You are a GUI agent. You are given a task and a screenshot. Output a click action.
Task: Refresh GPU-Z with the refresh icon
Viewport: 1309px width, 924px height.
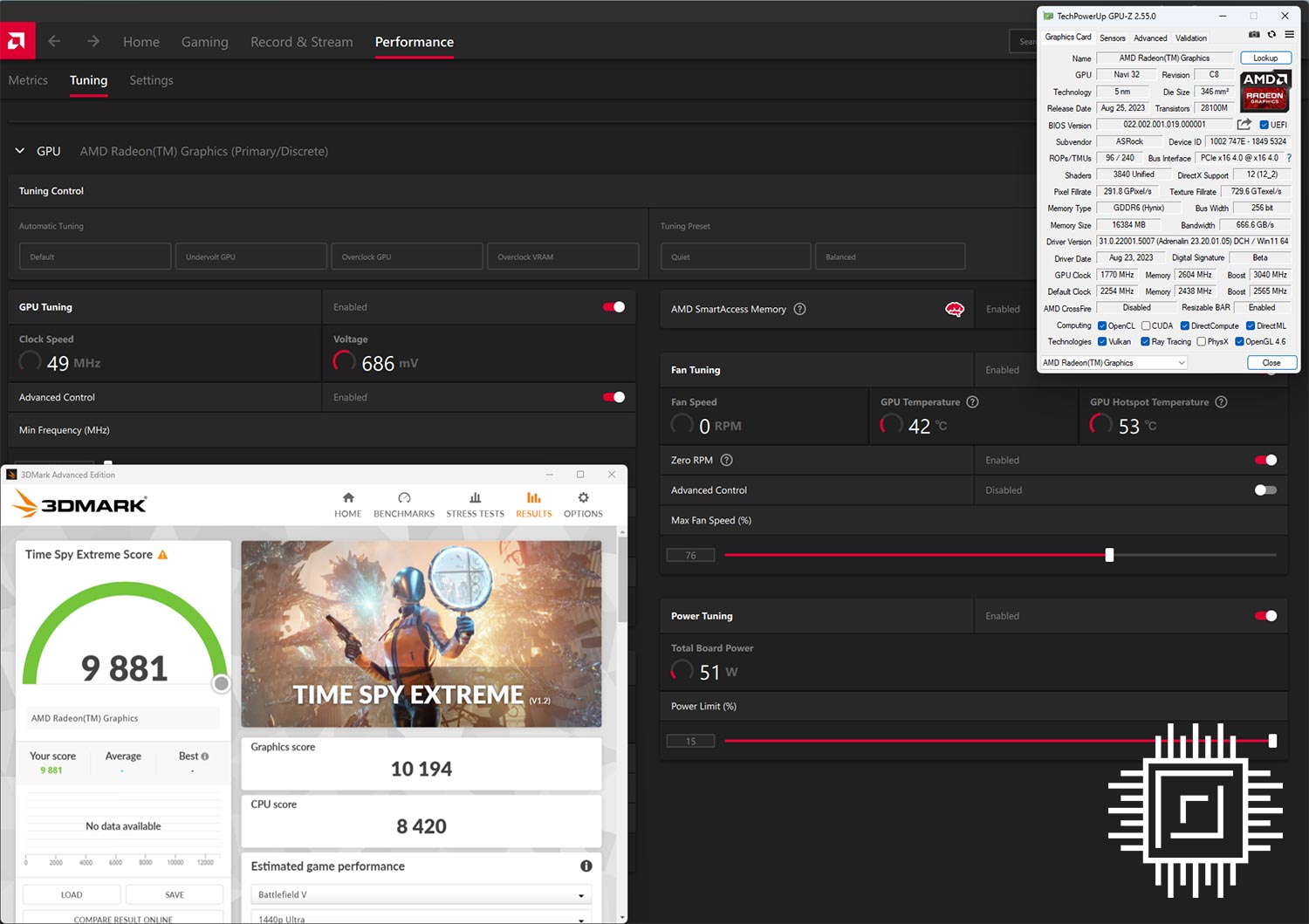pyautogui.click(x=1271, y=35)
